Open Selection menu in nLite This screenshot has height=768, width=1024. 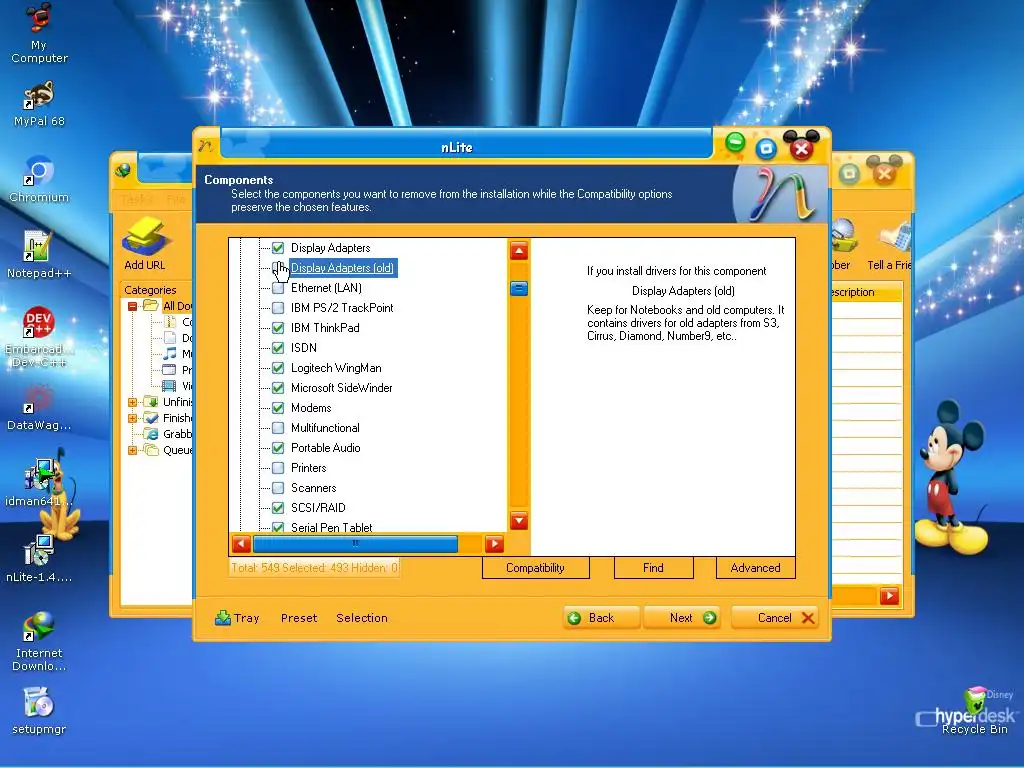pyautogui.click(x=362, y=618)
